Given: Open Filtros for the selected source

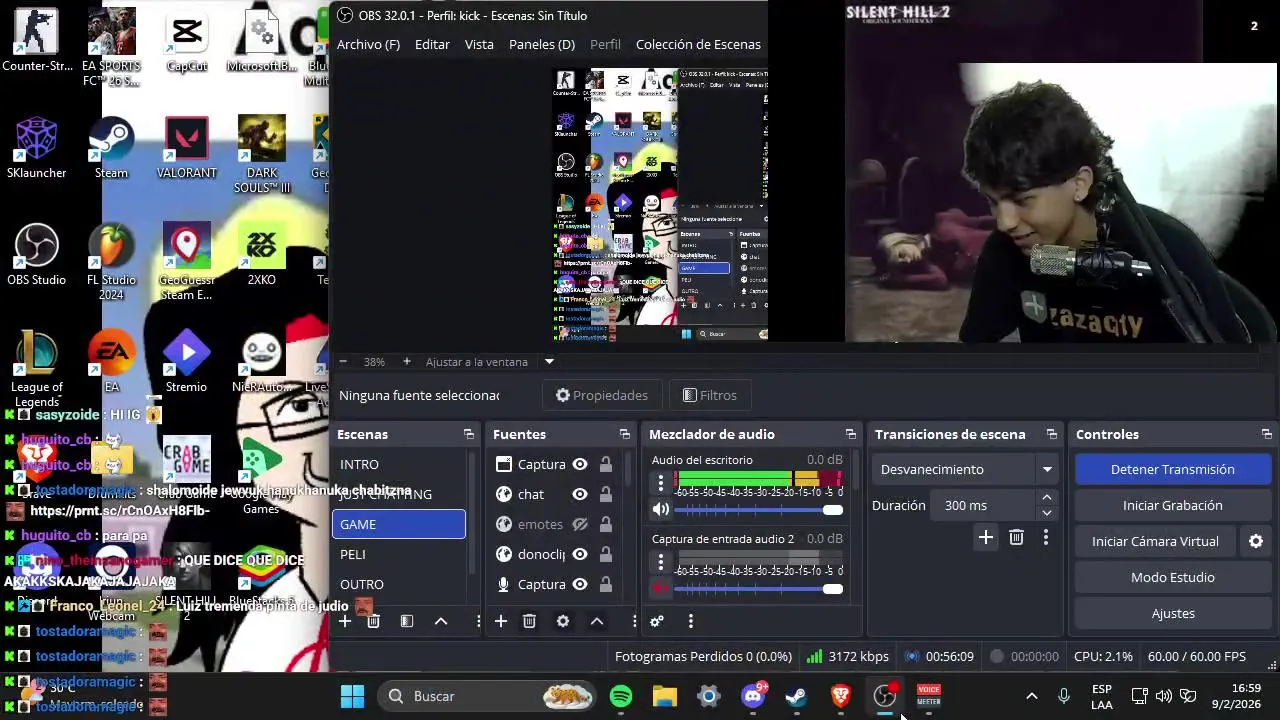Looking at the screenshot, I should coord(709,395).
